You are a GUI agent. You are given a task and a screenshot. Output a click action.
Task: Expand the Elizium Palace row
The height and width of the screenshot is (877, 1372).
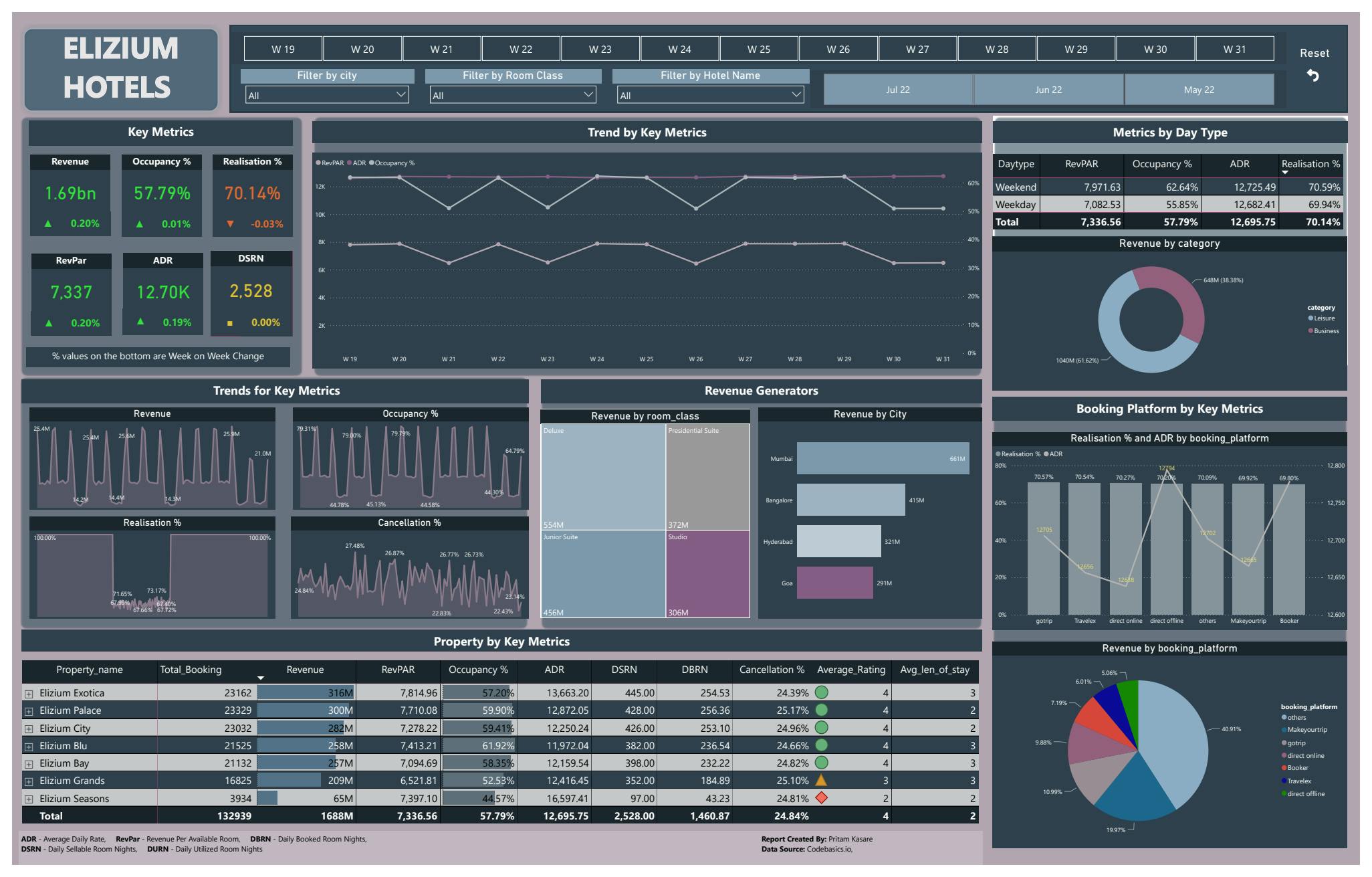(x=29, y=711)
